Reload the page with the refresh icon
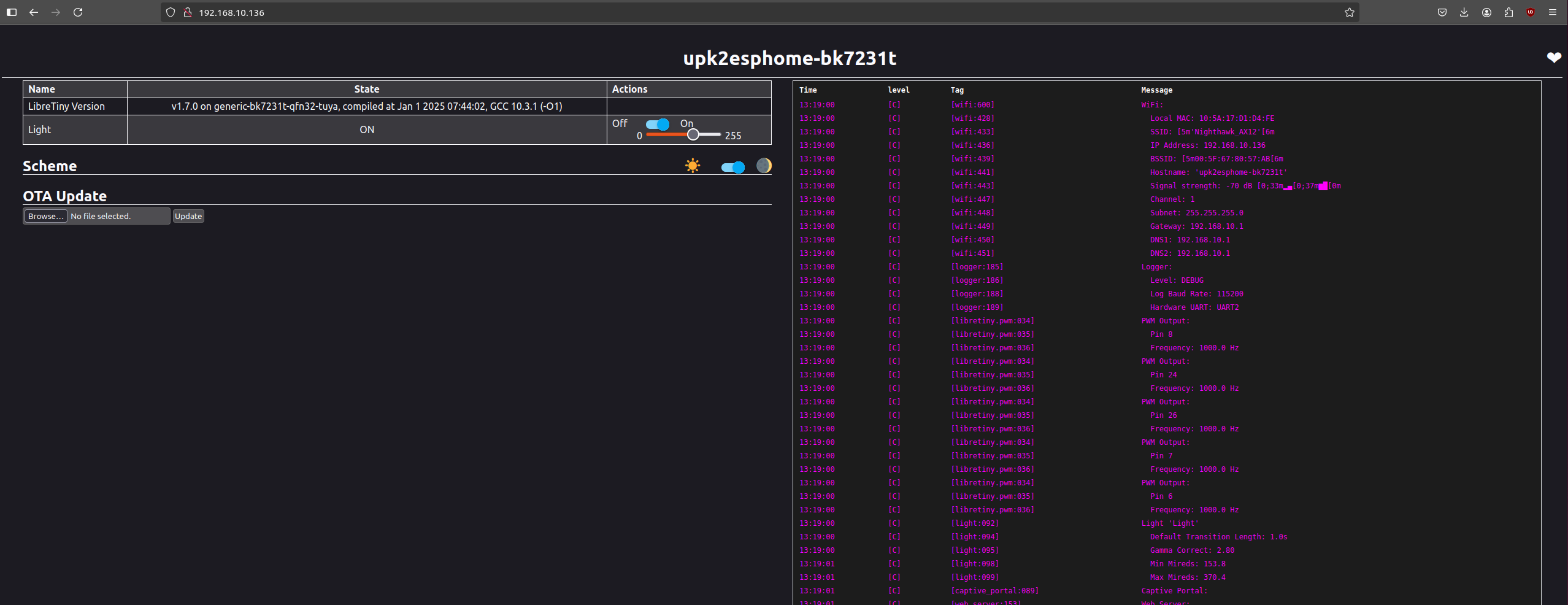The image size is (1568, 605). [79, 12]
